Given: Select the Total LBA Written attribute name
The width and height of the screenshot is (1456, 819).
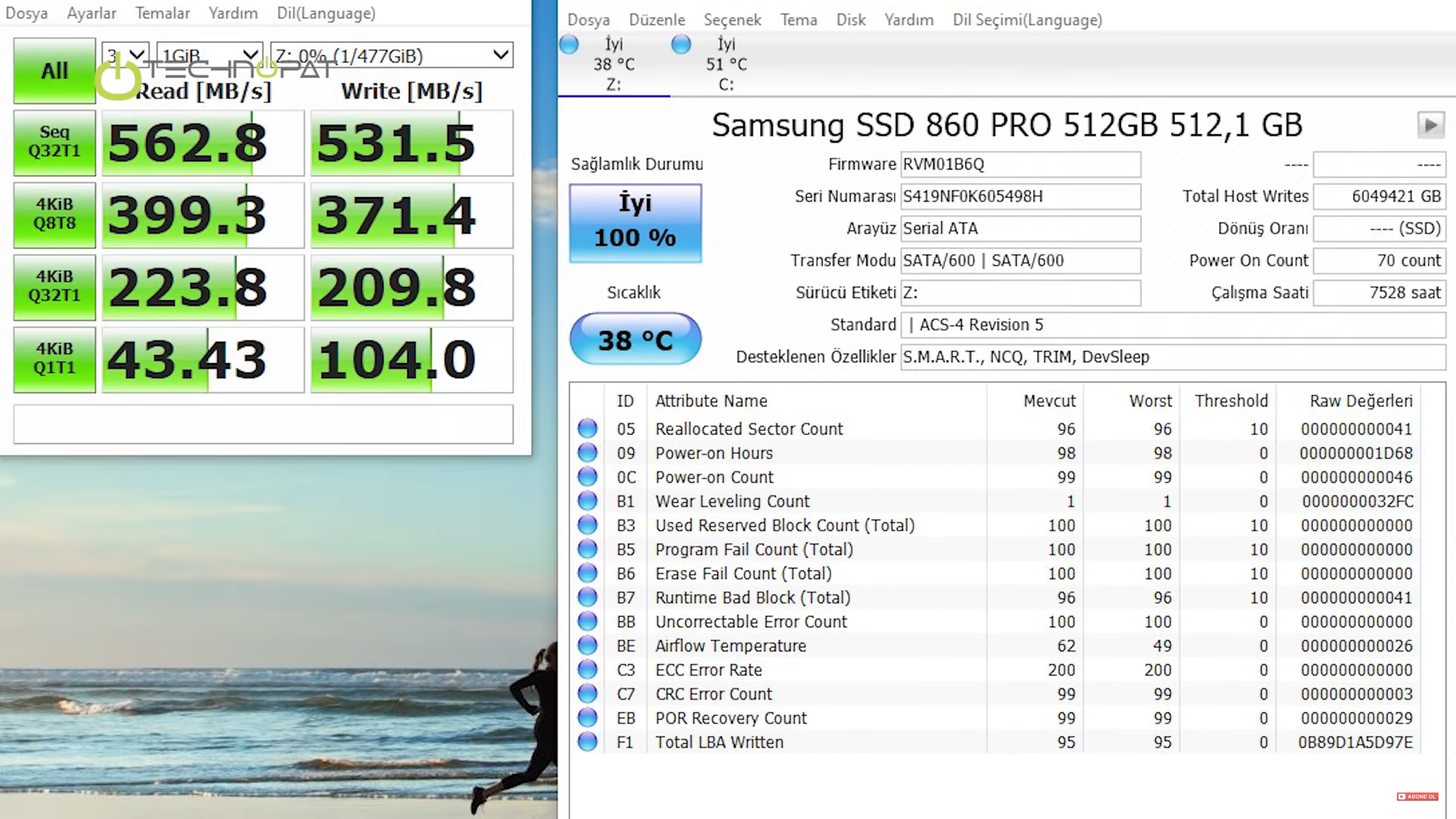Looking at the screenshot, I should point(719,742).
